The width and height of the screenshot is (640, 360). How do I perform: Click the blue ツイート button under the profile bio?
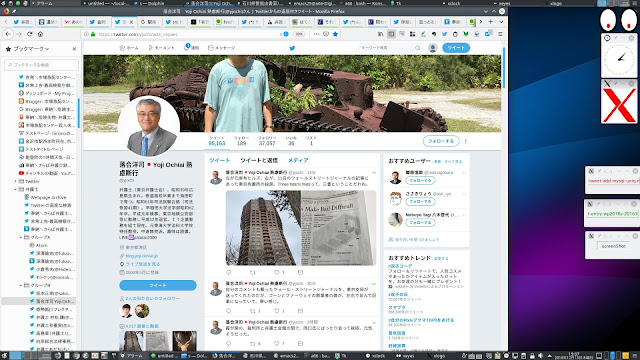(x=158, y=285)
